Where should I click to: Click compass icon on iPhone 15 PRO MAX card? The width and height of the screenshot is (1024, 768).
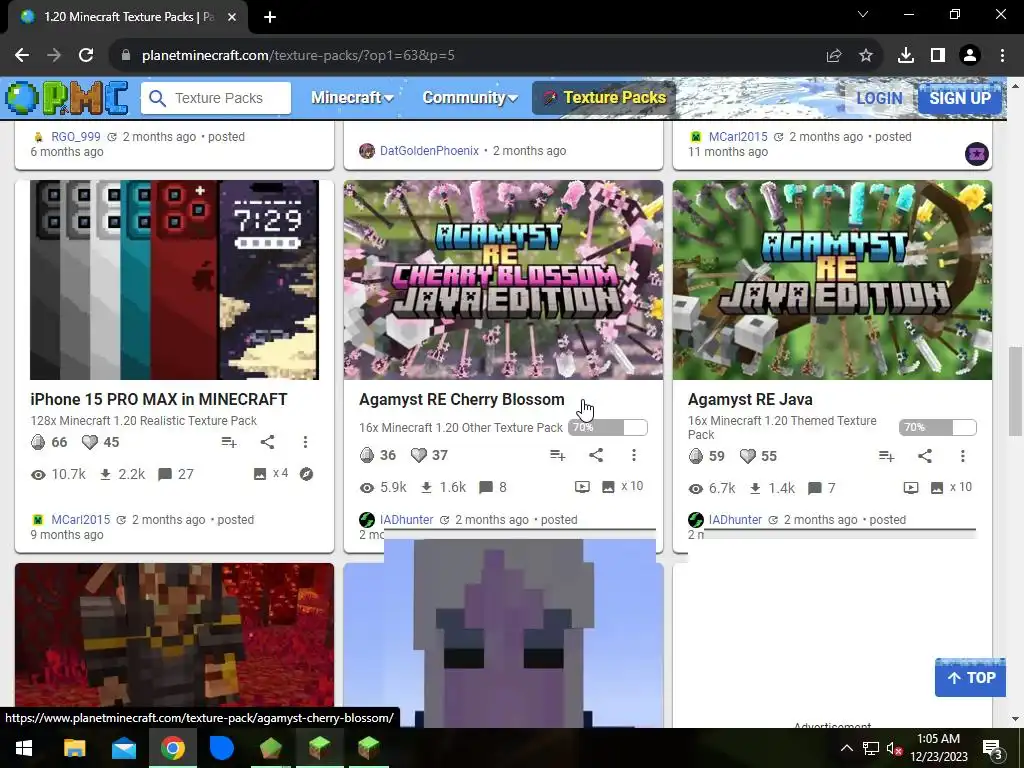306,474
